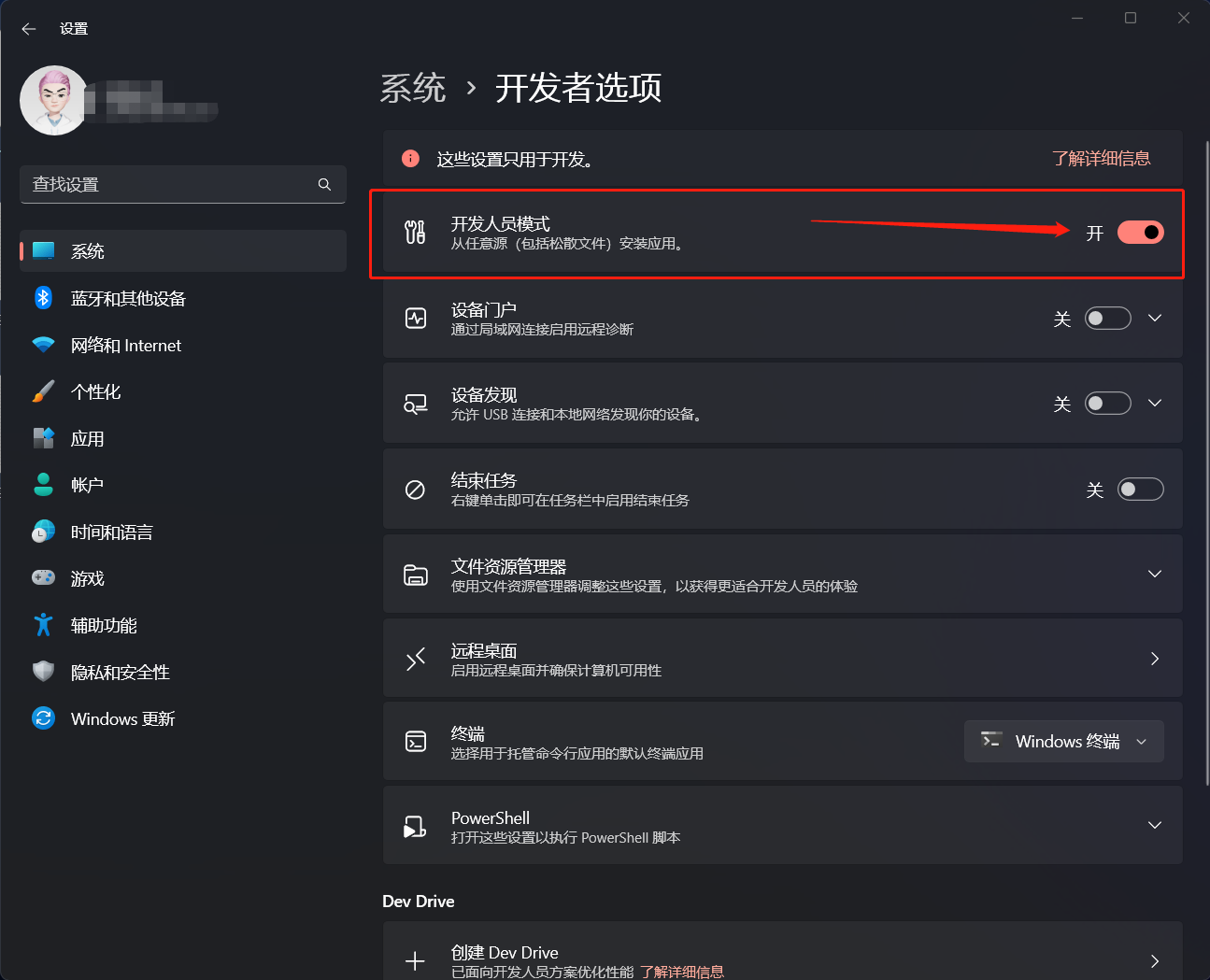1210x980 pixels.
Task: Click the 远程桌面 icon
Action: [x=415, y=658]
